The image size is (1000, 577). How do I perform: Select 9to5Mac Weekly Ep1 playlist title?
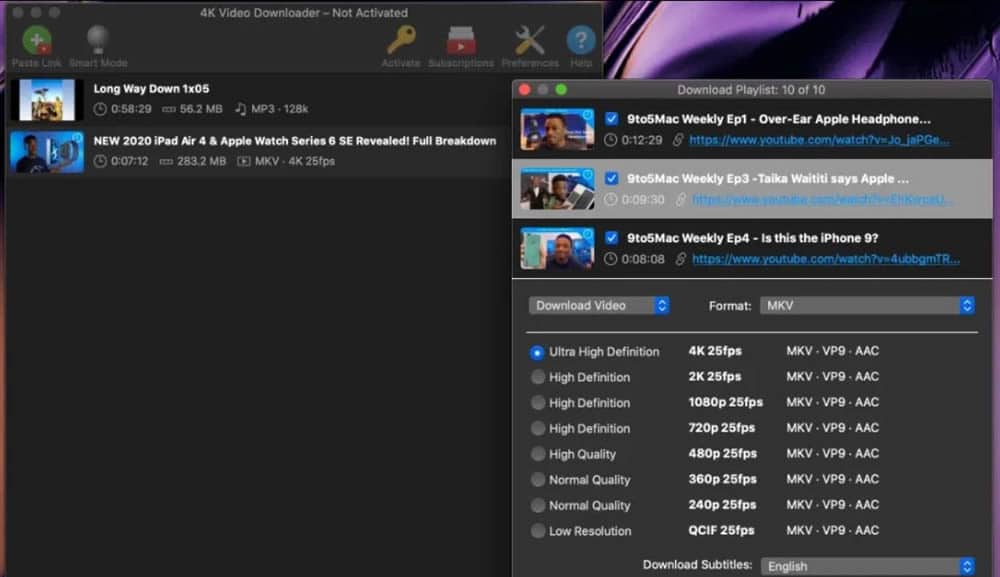pos(779,119)
